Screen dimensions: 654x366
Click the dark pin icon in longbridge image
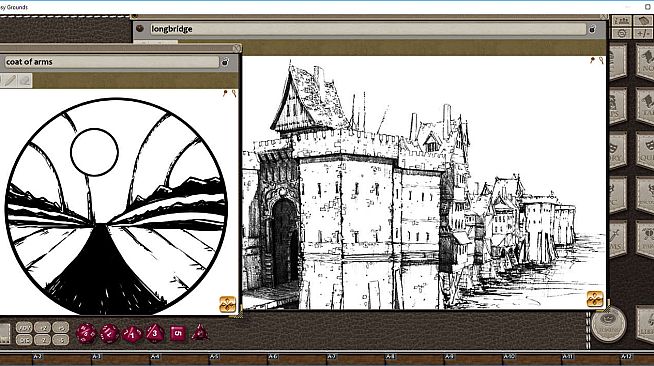coord(592,60)
